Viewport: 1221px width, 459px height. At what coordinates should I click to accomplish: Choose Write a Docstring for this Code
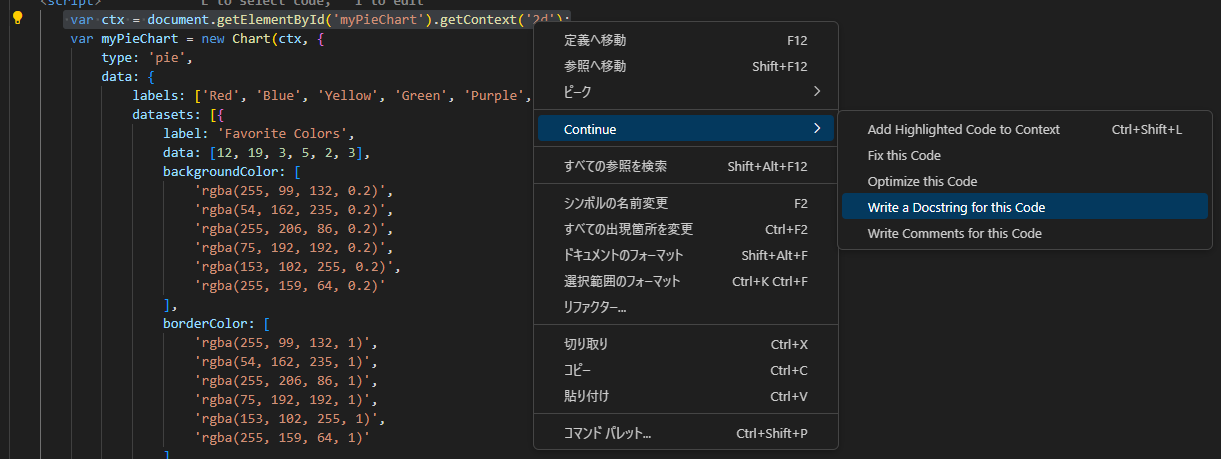[x=1025, y=207]
